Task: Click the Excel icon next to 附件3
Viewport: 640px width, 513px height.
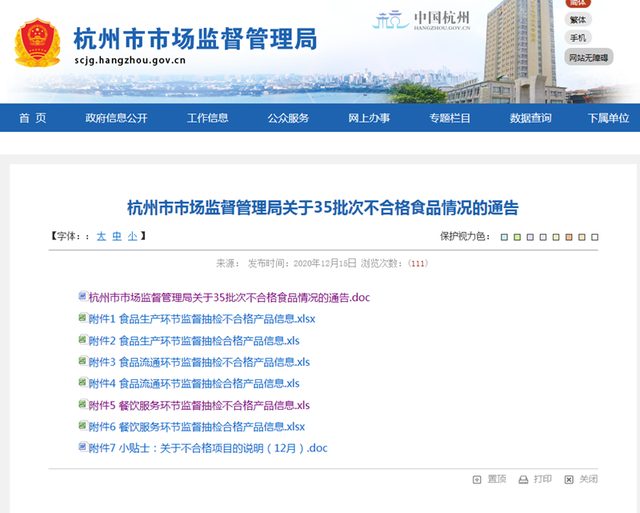Action: (83, 362)
